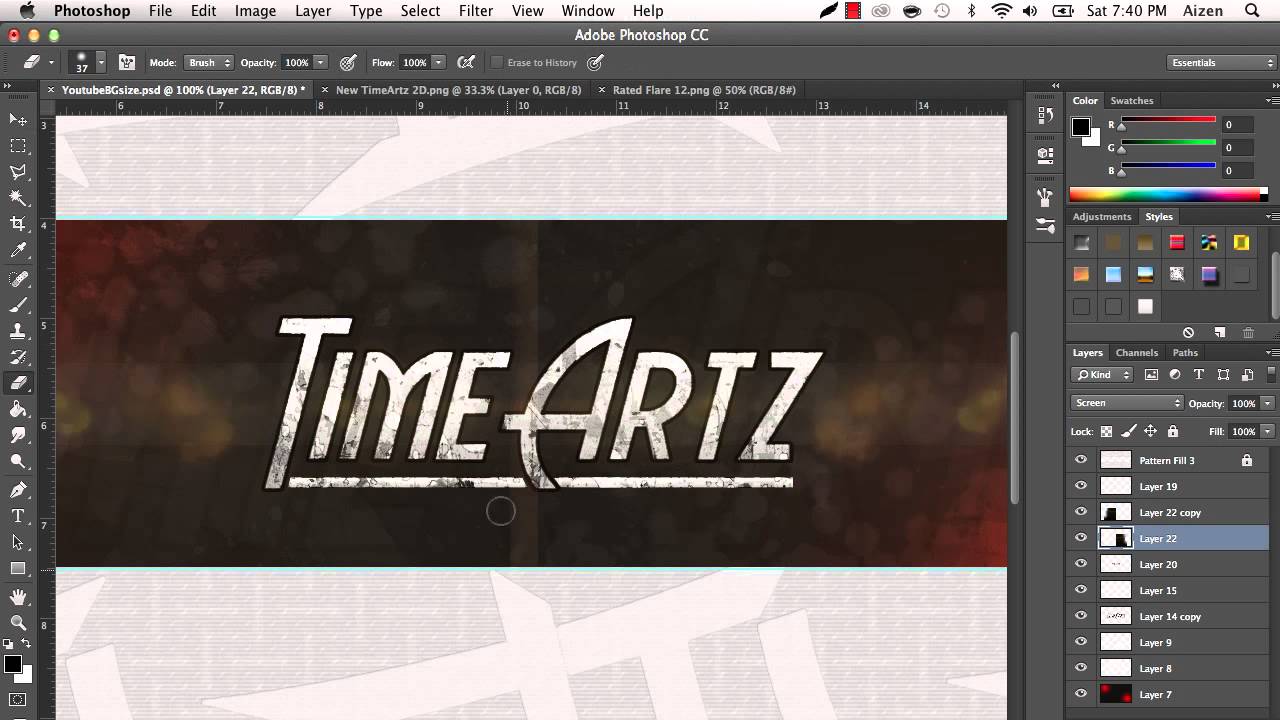
Task: Select the Paint Bucket tool
Action: click(18, 409)
